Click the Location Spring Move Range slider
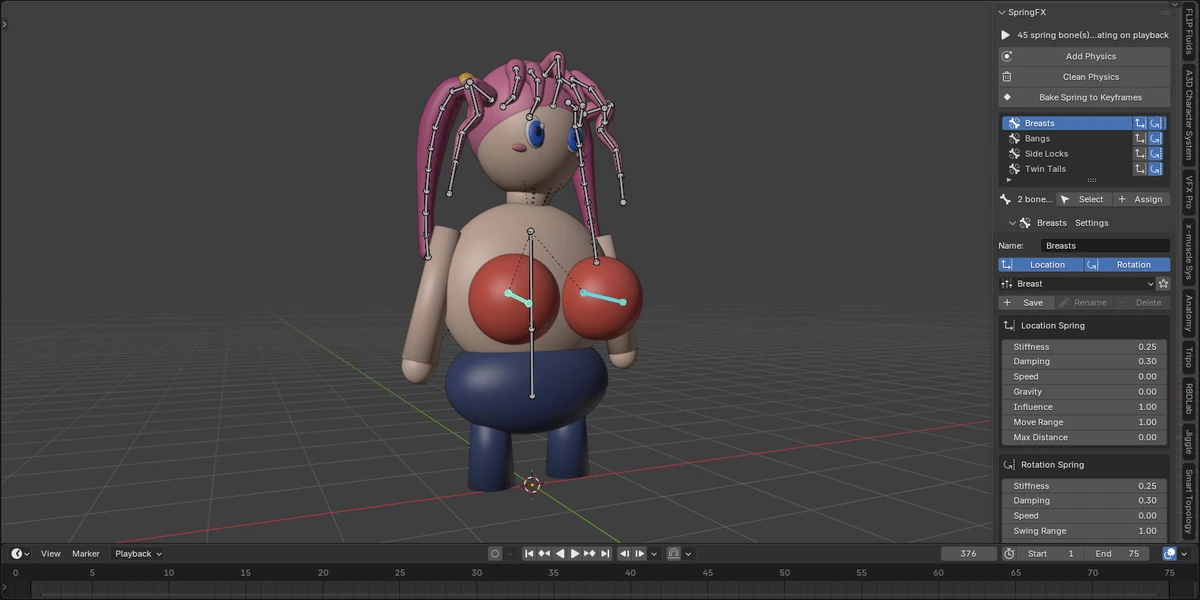Image resolution: width=1200 pixels, height=600 pixels. 1084,422
